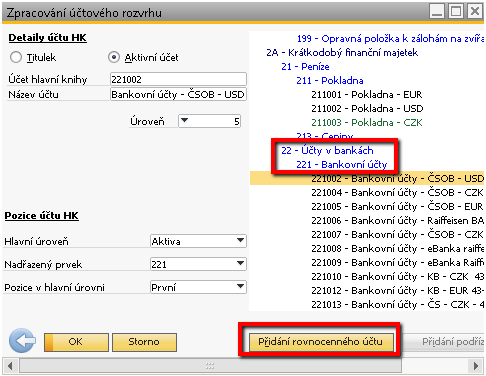
Task: Select 2A - Krátkodobý finanční majetek
Action: click(x=342, y=53)
